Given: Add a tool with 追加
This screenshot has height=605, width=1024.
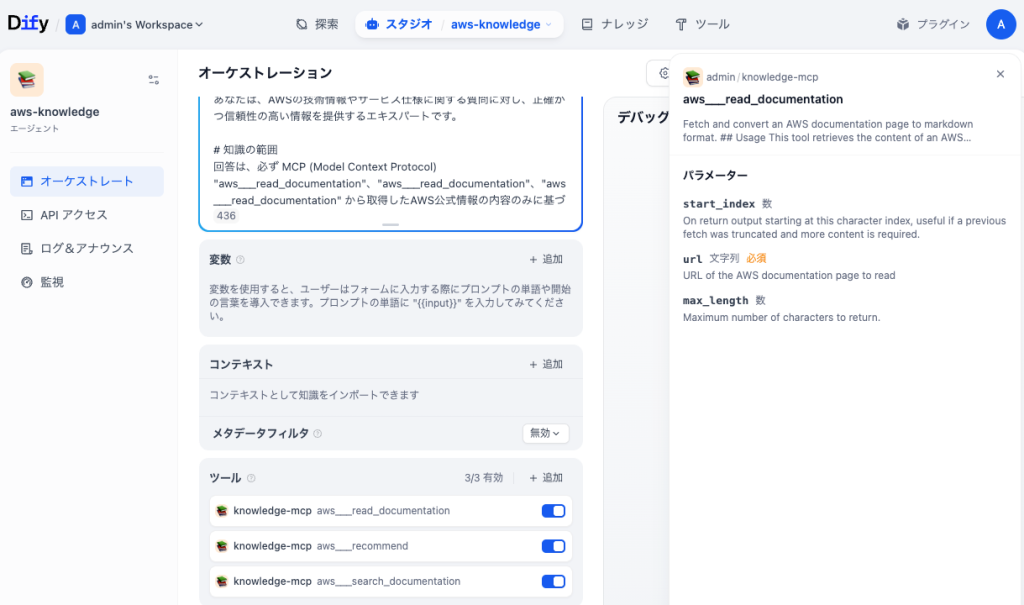Looking at the screenshot, I should point(546,478).
